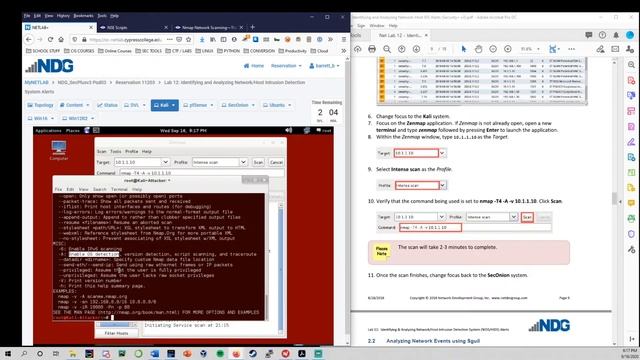Viewport: 640px width, 360px height.
Task: Switch to Nmap Network Scanning tab
Action: pyautogui.click(x=209, y=27)
